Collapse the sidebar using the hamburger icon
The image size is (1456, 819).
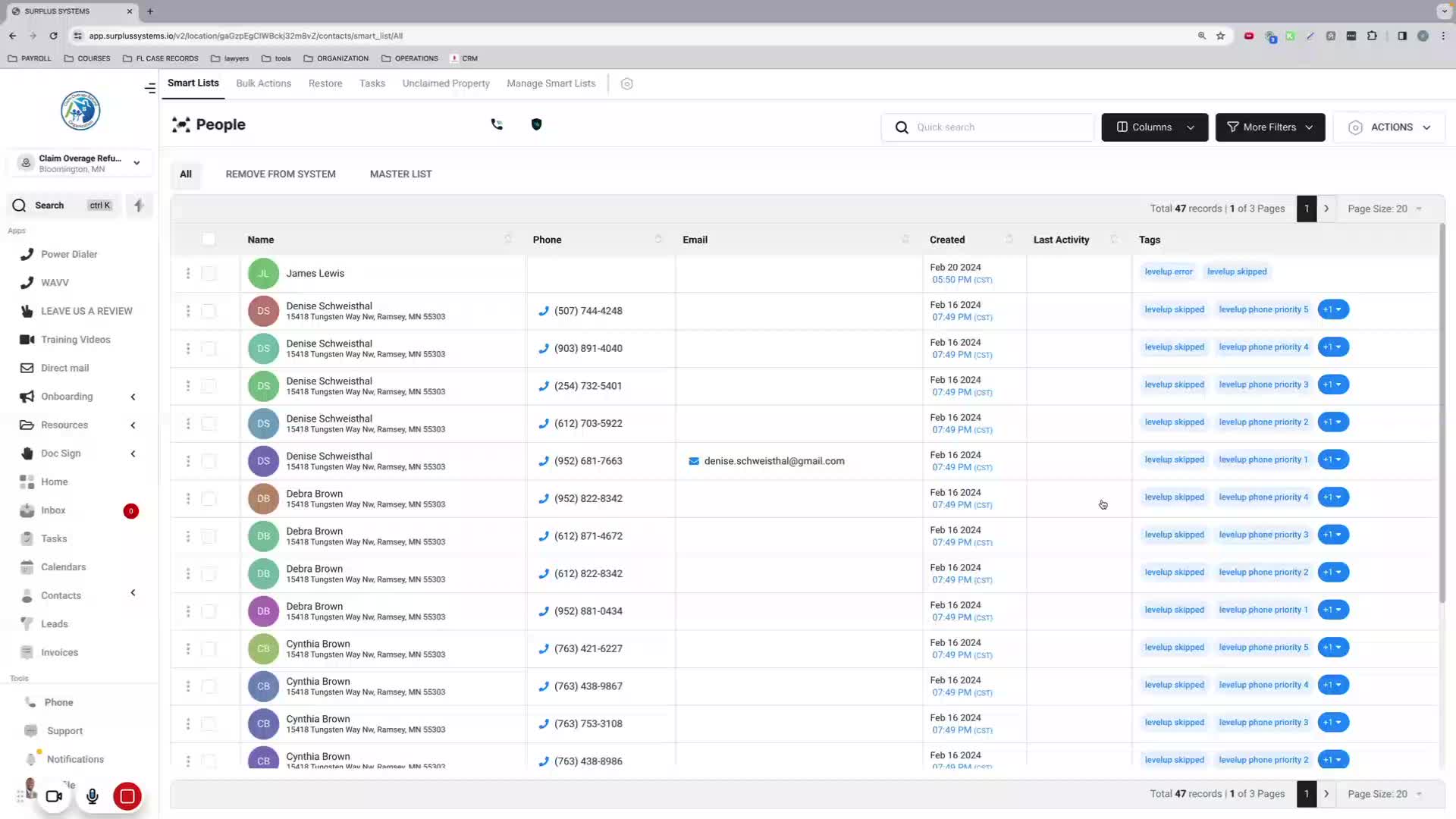pos(150,88)
